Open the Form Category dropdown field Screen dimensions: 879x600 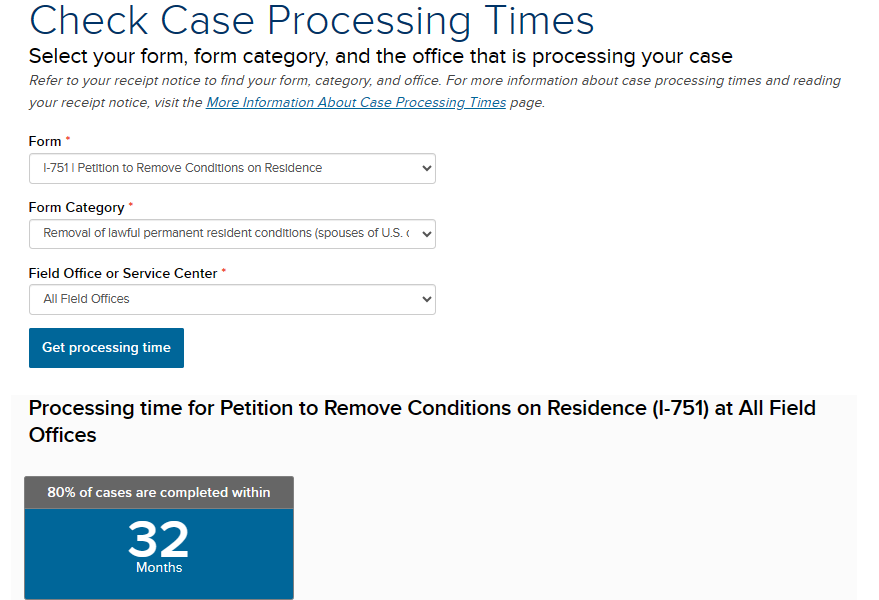pyautogui.click(x=232, y=234)
